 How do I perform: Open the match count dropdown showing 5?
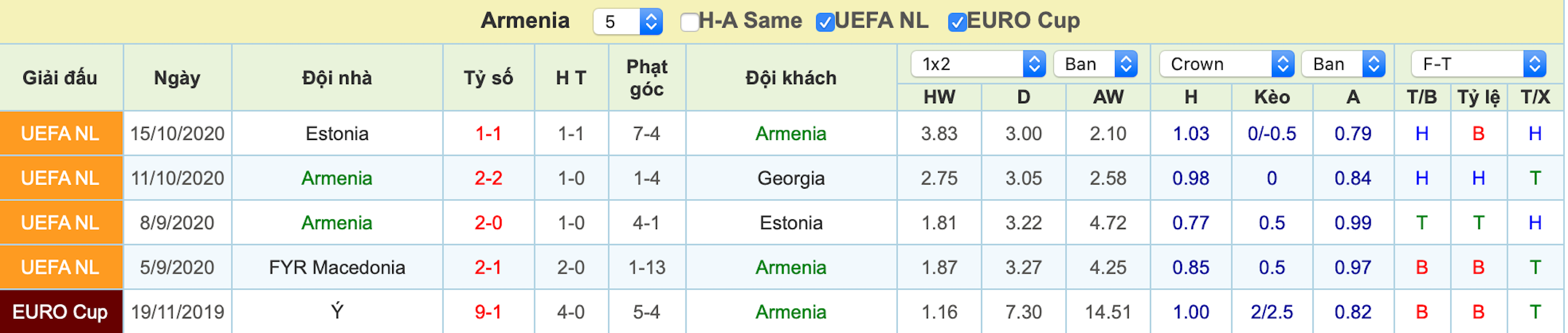(628, 22)
